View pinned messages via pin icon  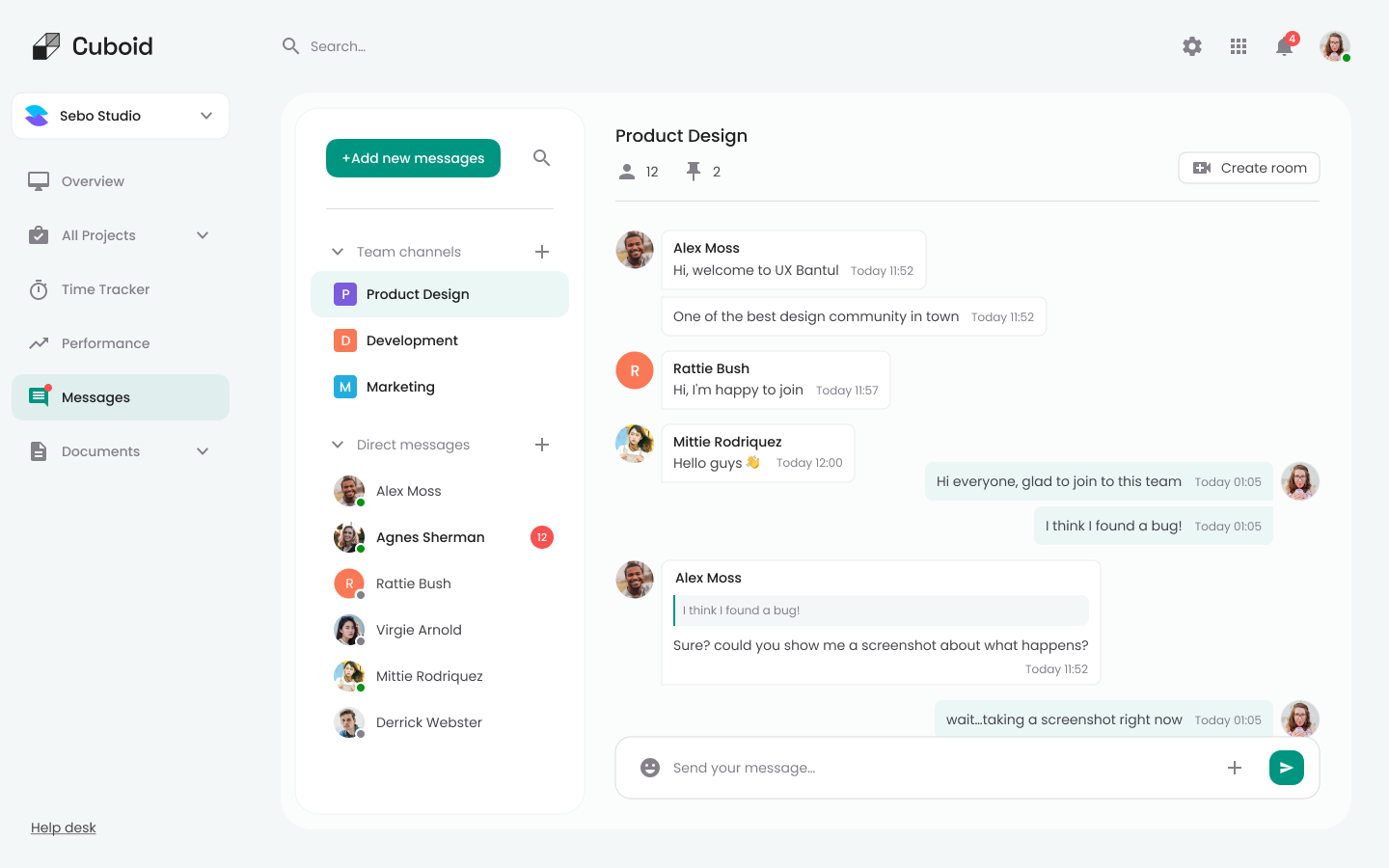click(694, 172)
